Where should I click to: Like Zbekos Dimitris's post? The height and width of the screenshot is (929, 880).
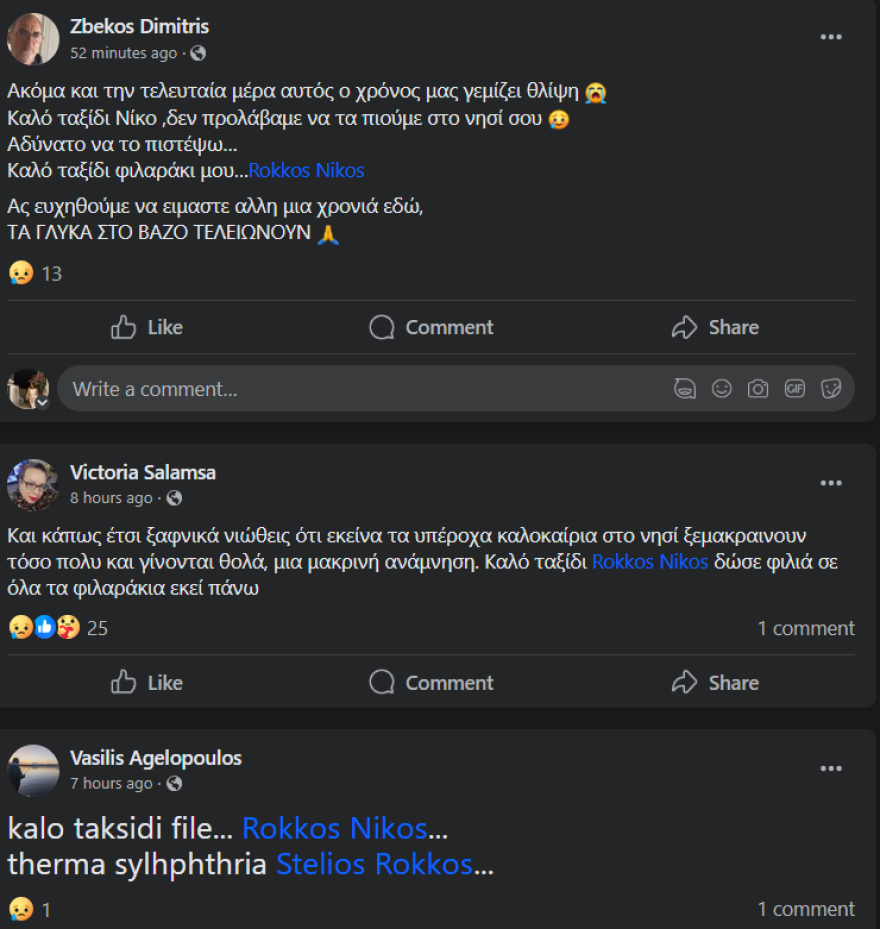point(146,327)
